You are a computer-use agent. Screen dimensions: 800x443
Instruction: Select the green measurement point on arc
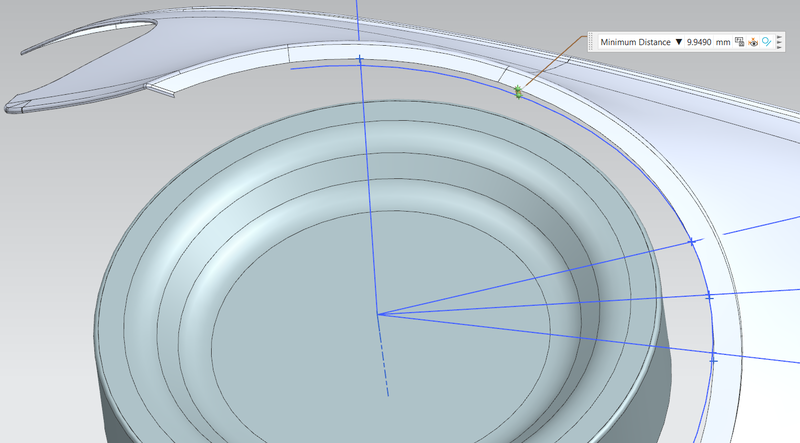coord(518,93)
